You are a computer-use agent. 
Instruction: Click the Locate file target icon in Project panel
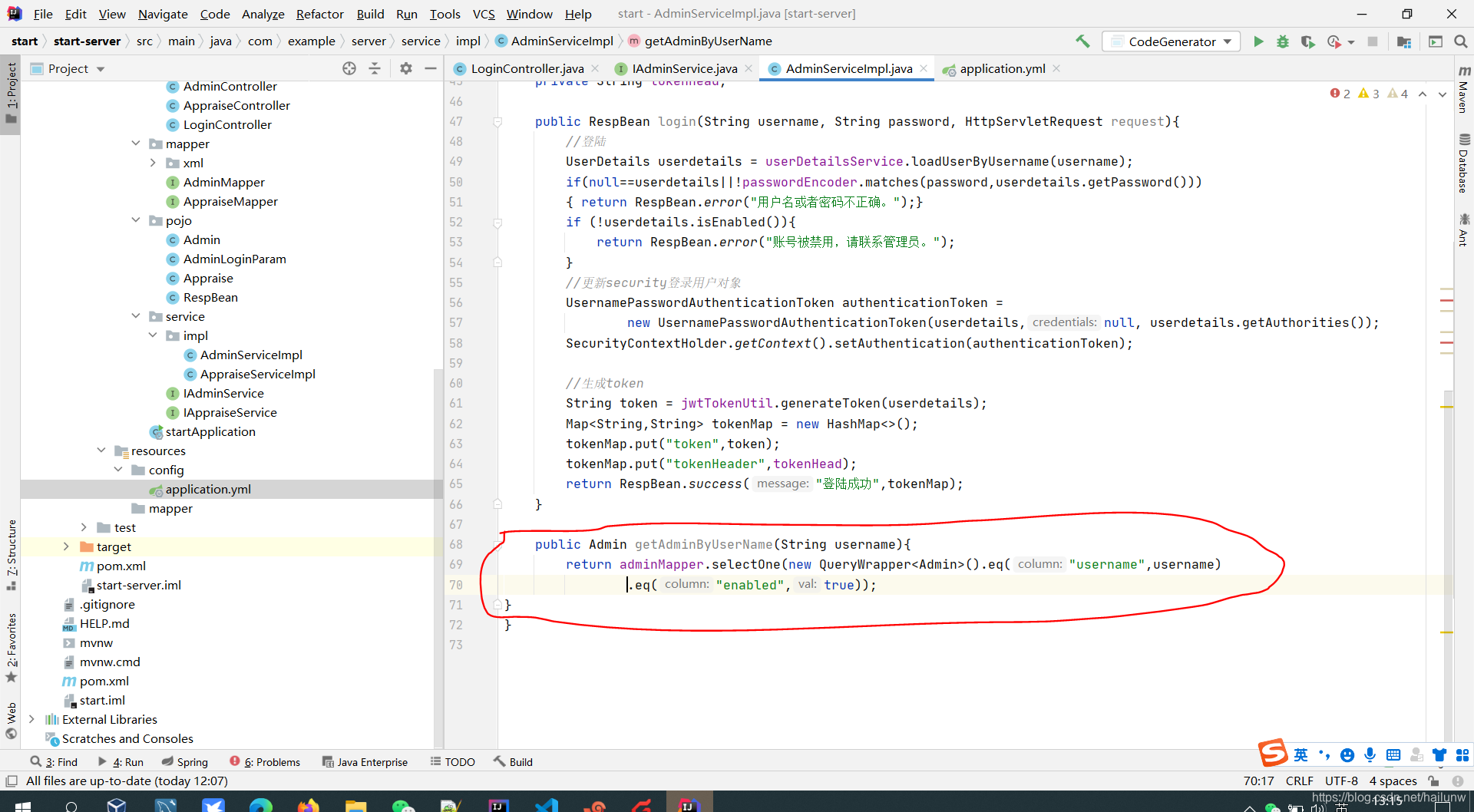(x=349, y=68)
